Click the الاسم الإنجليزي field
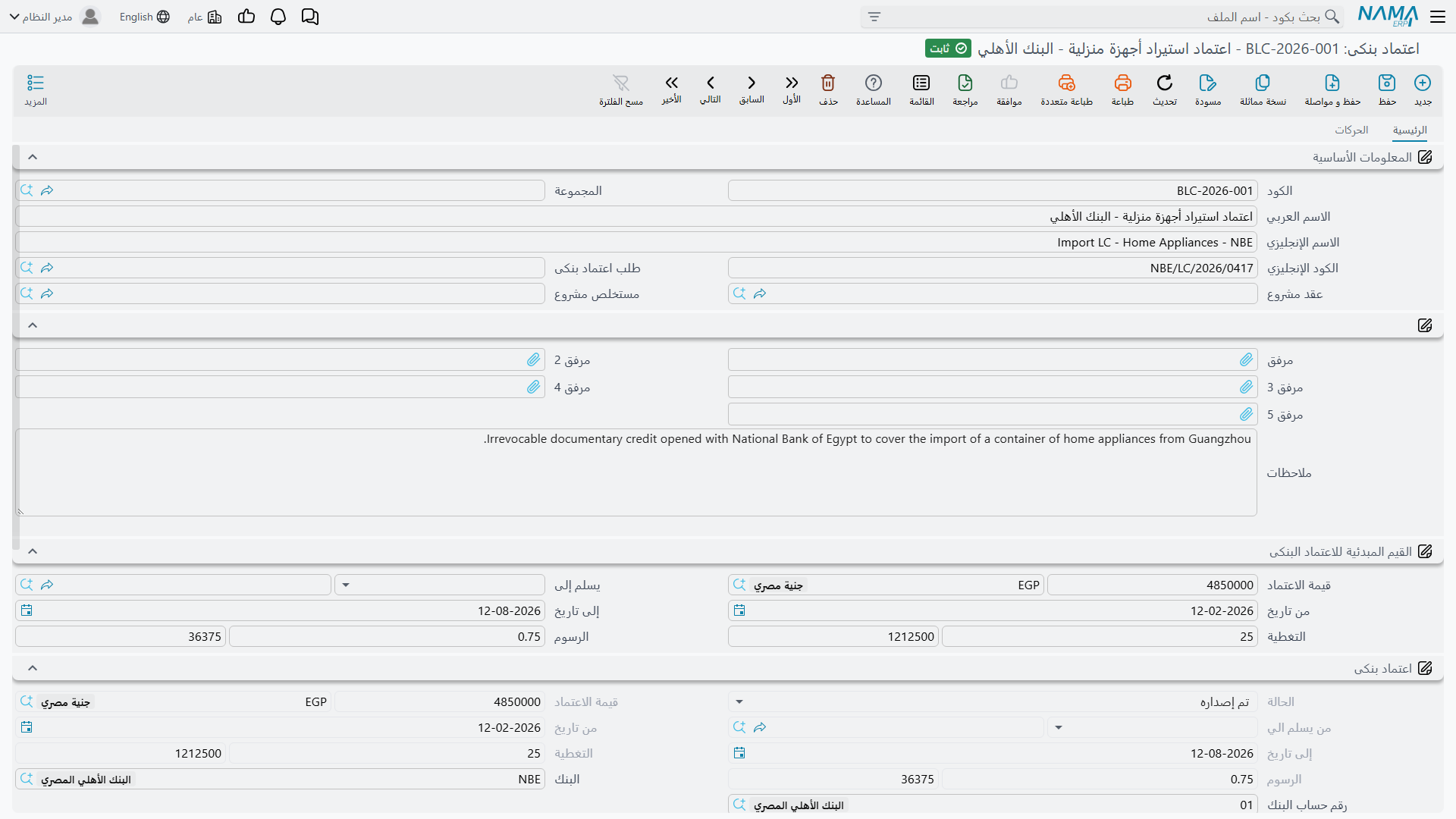Image resolution: width=1456 pixels, height=819 pixels. pyautogui.click(x=636, y=242)
